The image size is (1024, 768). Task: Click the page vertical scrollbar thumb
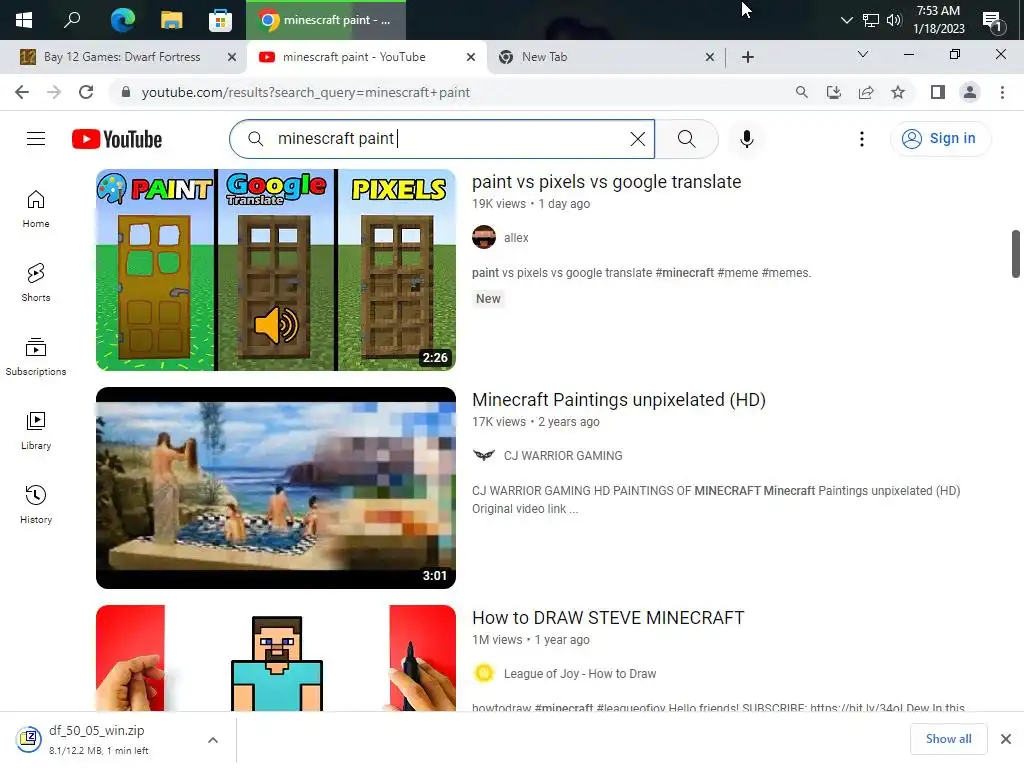[x=1016, y=253]
